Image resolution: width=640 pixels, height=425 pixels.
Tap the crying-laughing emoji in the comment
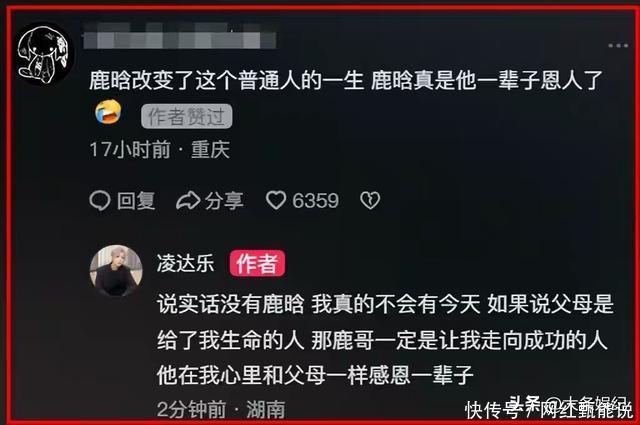108,112
